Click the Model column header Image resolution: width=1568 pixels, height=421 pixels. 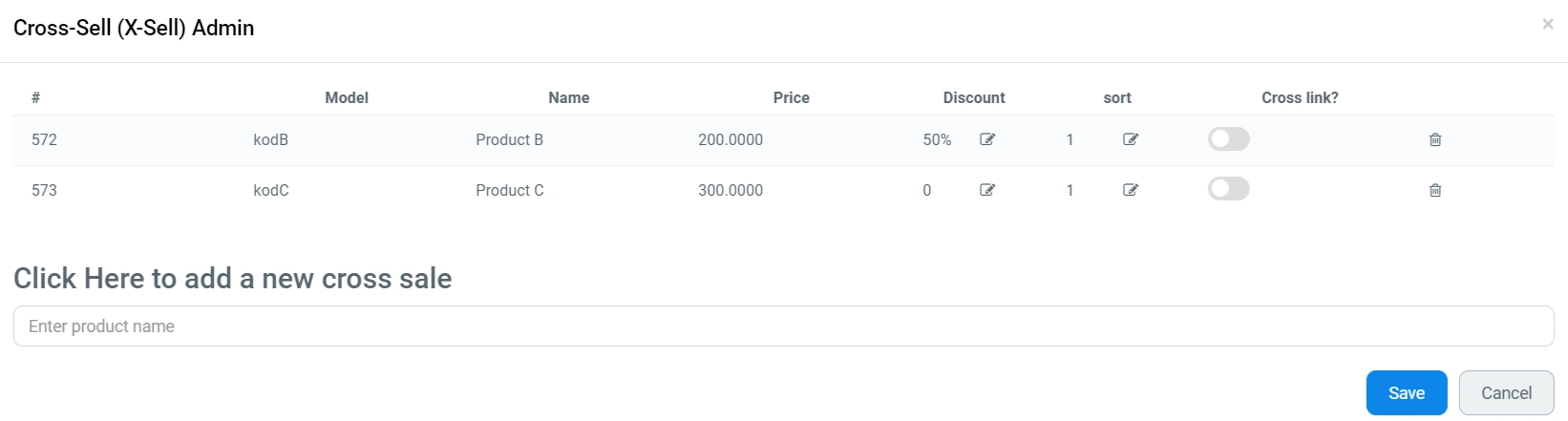347,97
